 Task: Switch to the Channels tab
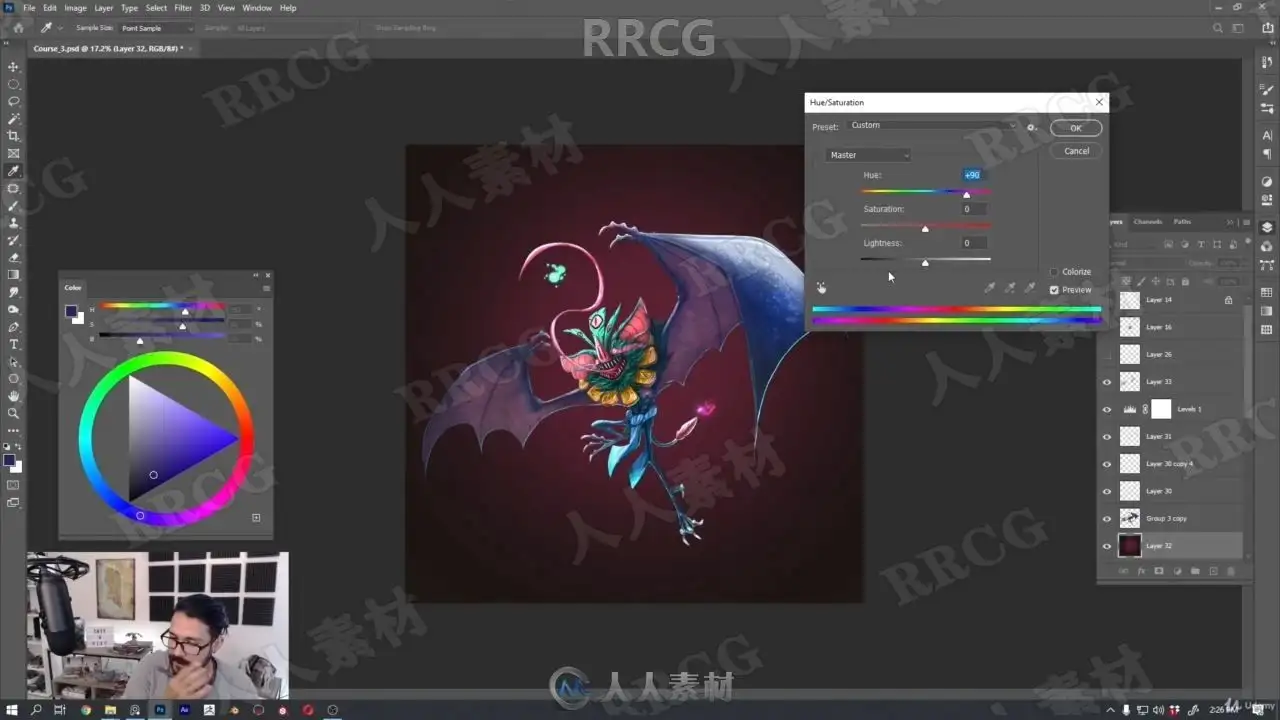pyautogui.click(x=1147, y=222)
